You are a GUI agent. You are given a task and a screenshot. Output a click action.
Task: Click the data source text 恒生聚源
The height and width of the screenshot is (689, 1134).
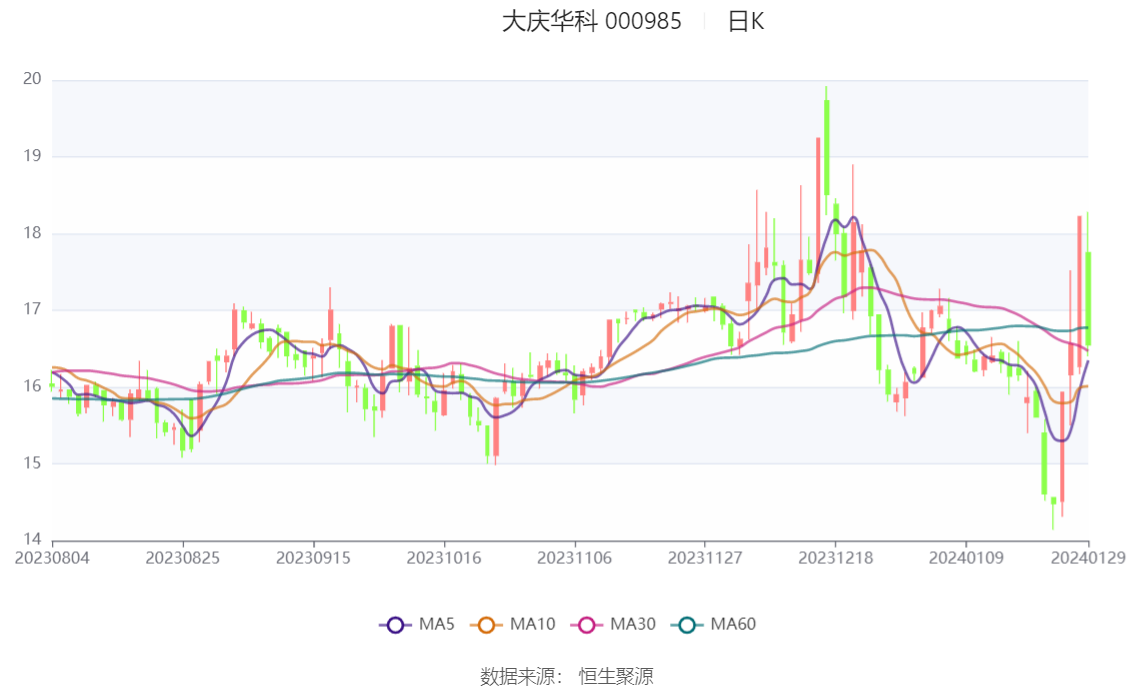coord(616,677)
